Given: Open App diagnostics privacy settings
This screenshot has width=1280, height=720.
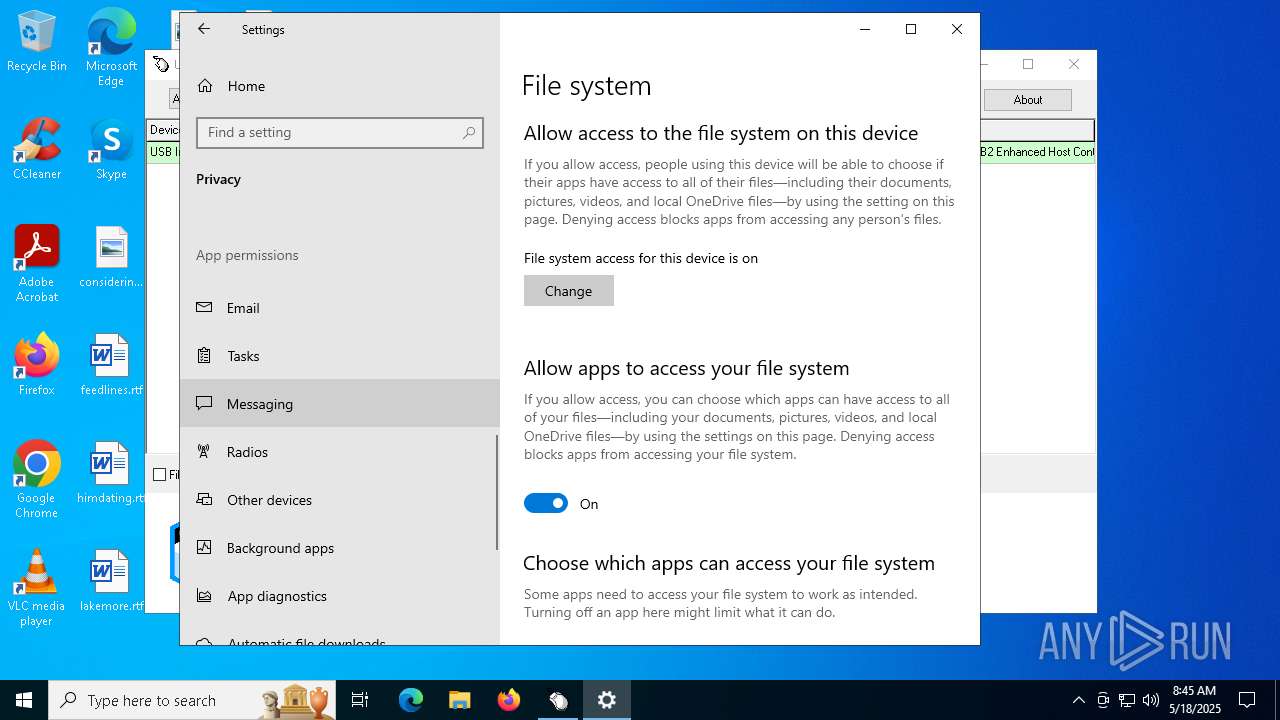Looking at the screenshot, I should 340,596.
